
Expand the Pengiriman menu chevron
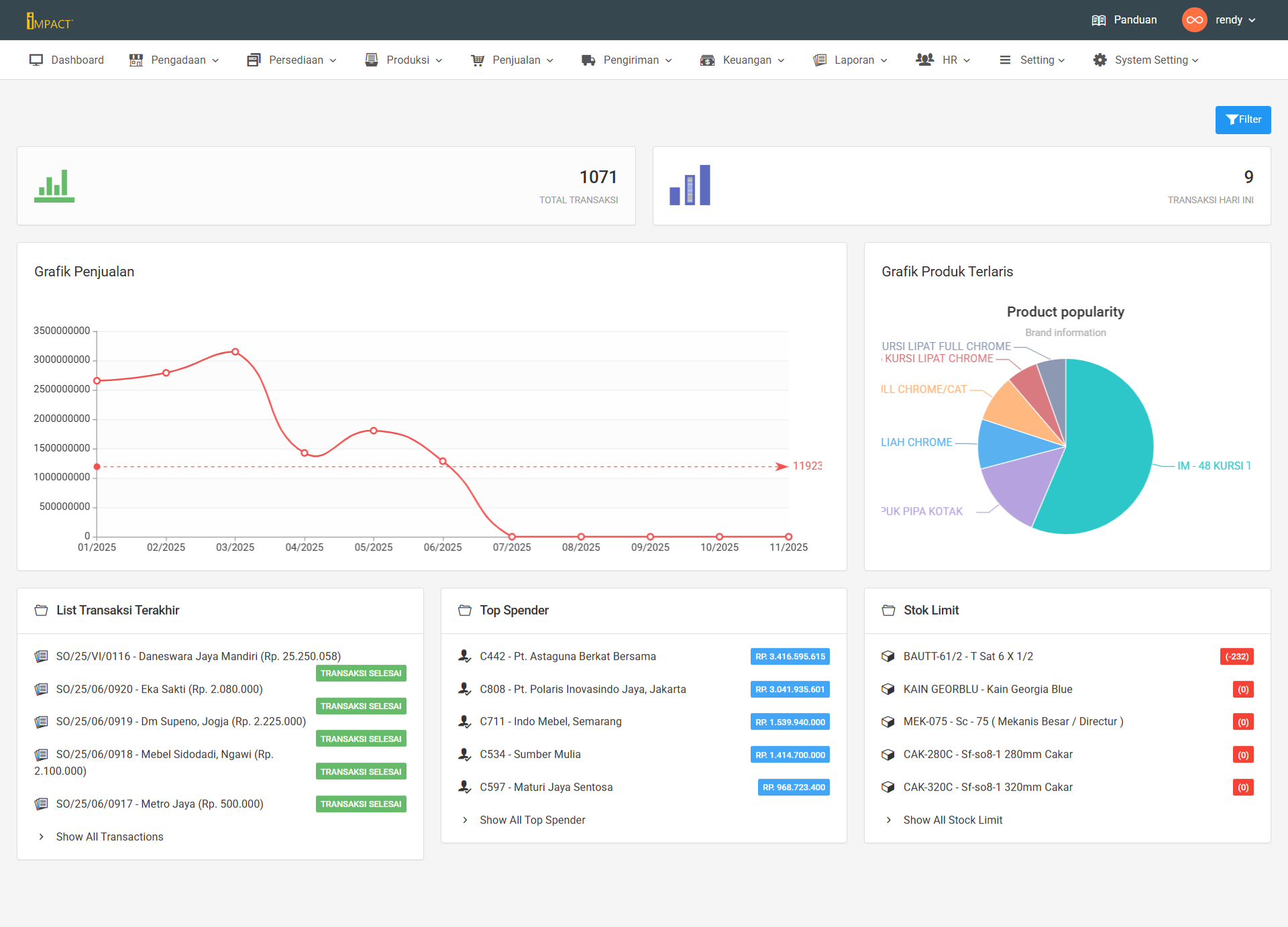(668, 60)
